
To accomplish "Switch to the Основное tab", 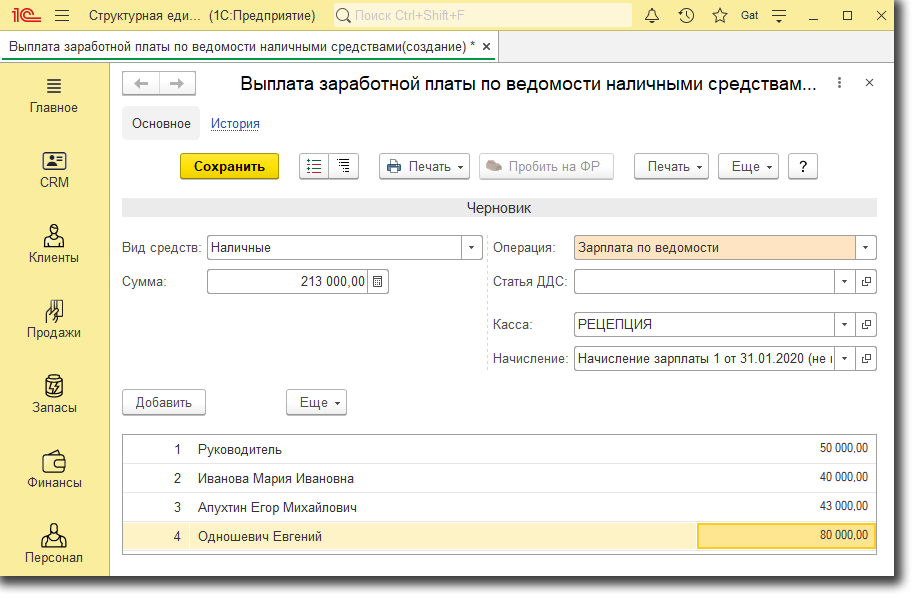I will tap(161, 124).
